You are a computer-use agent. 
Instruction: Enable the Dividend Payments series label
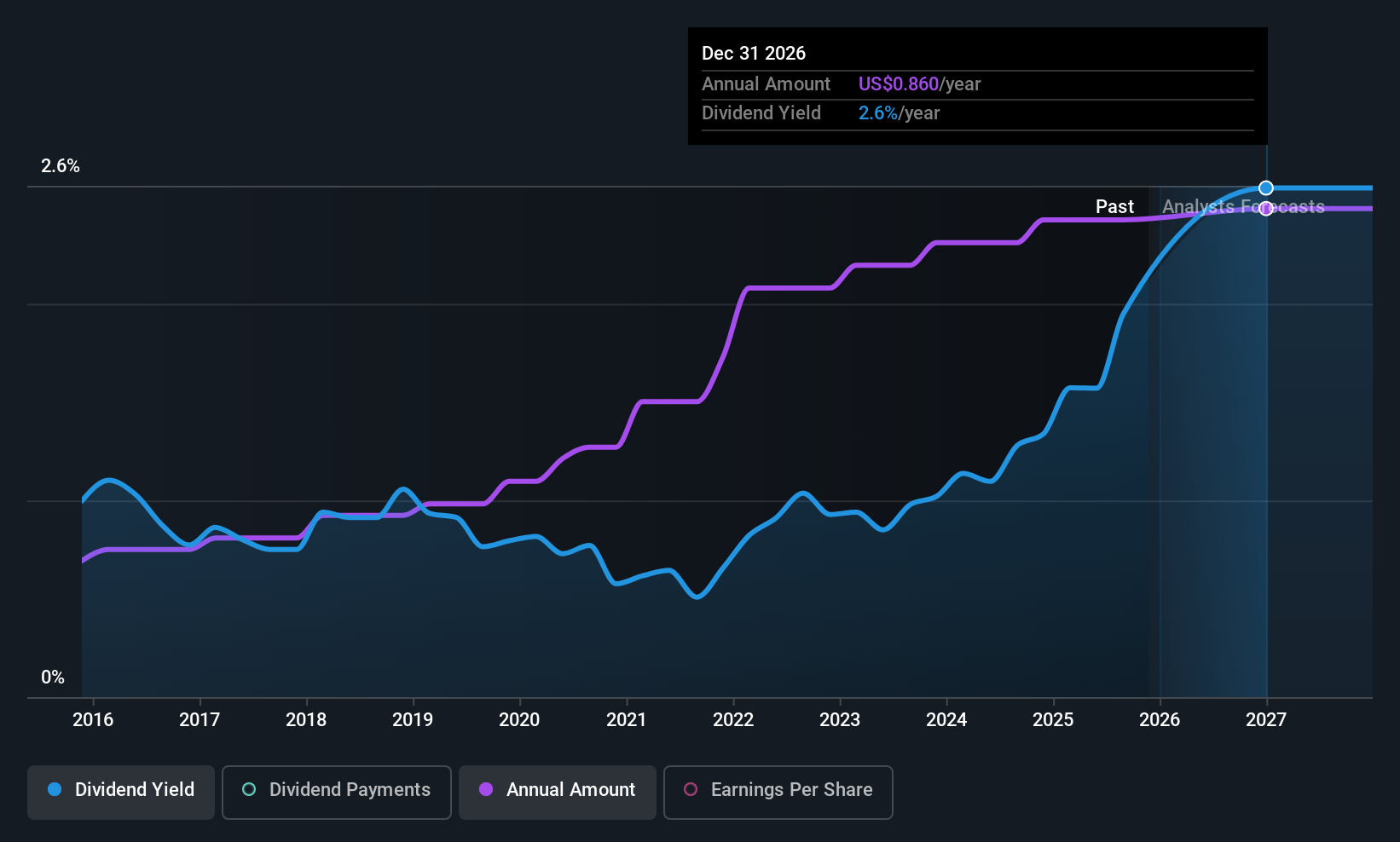pos(350,790)
